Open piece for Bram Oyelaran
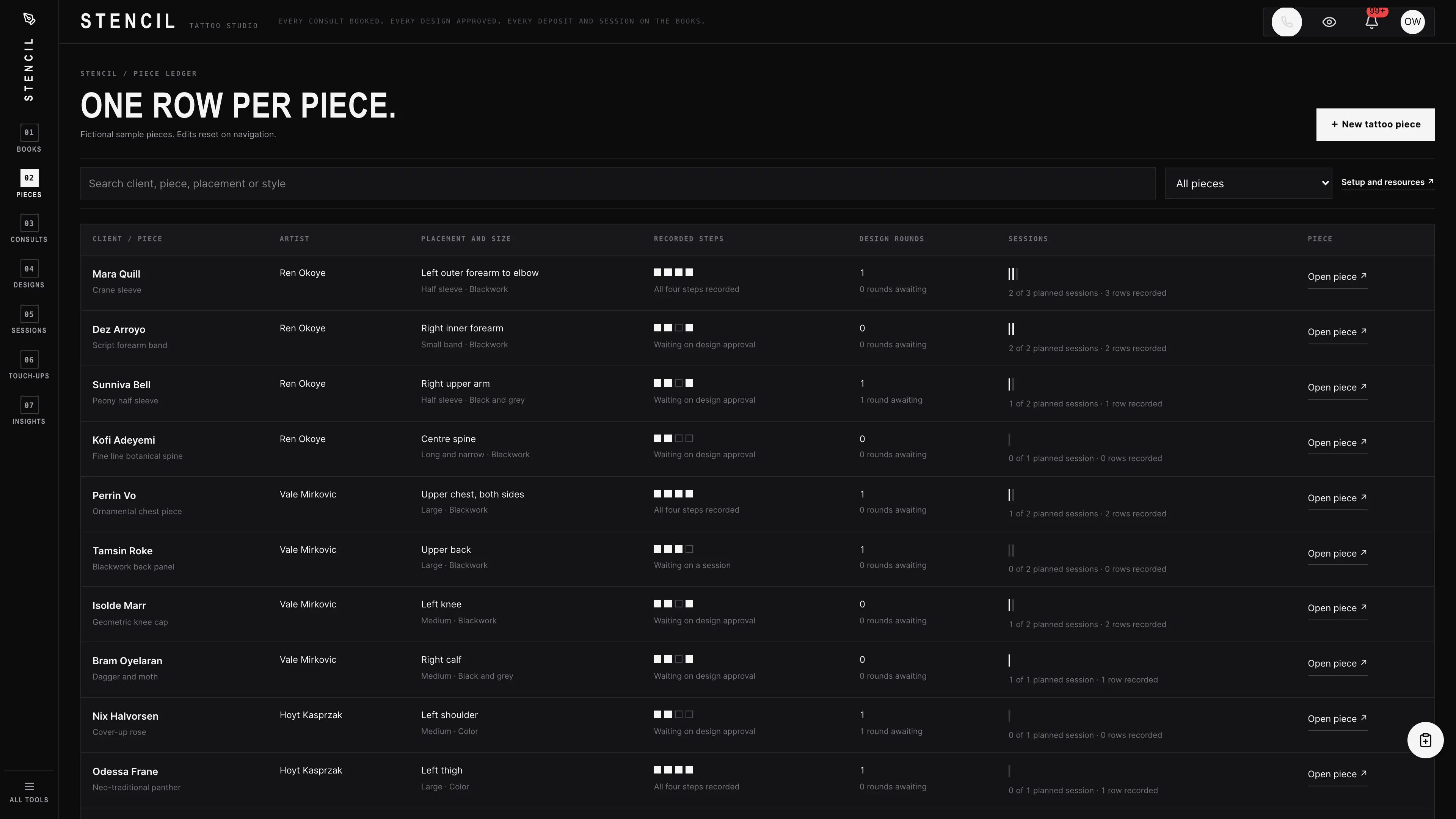This screenshot has height=819, width=1456. [1337, 664]
